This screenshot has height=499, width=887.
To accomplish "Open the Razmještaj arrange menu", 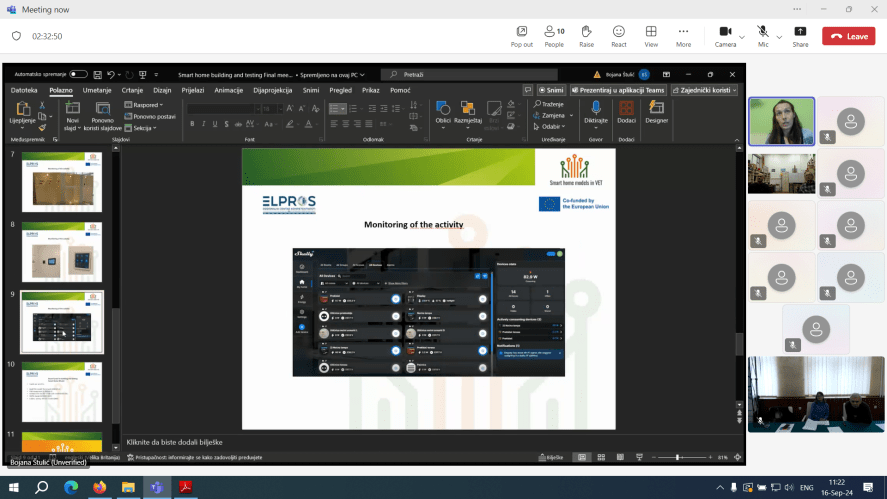I will 468,115.
